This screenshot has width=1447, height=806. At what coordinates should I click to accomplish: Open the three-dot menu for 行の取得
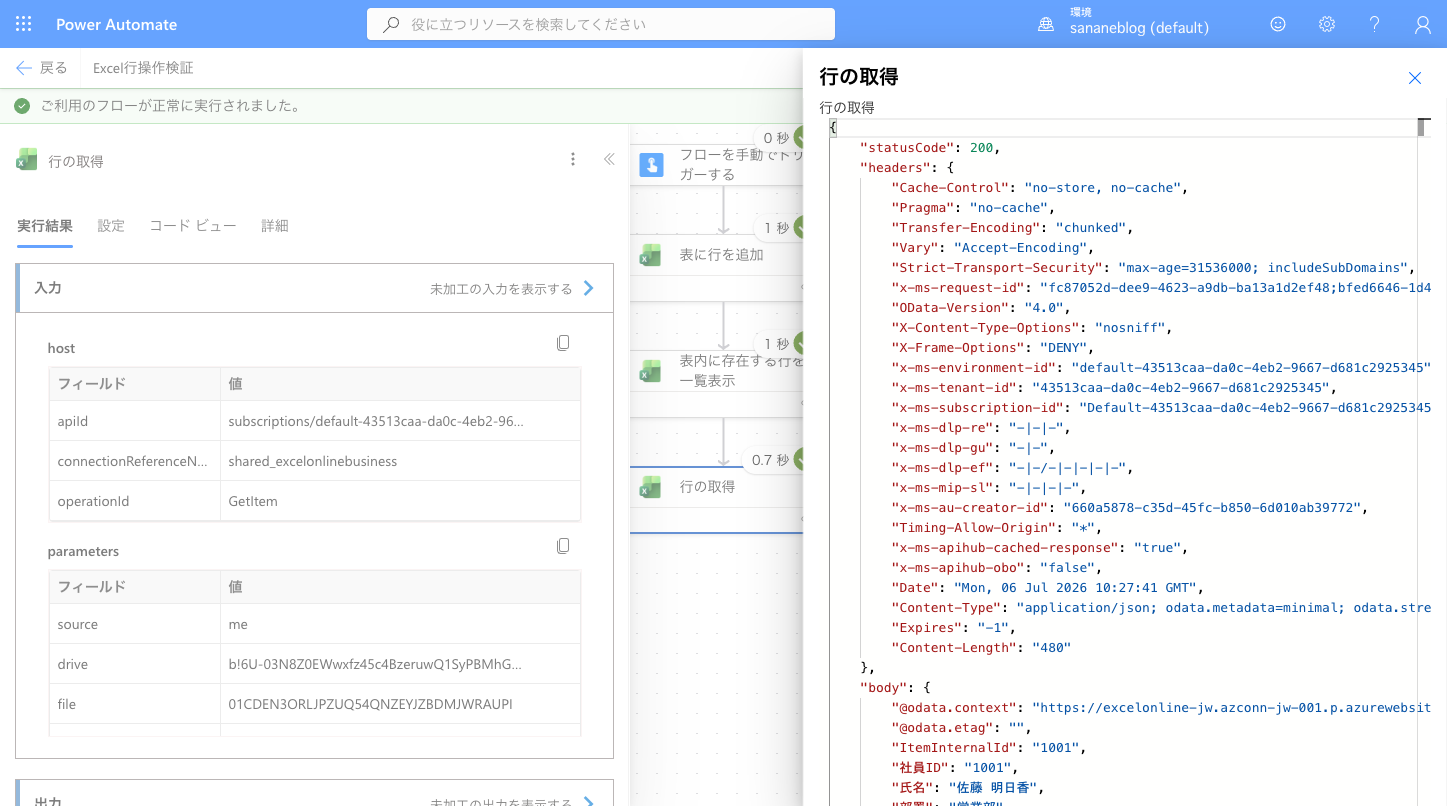click(x=573, y=159)
